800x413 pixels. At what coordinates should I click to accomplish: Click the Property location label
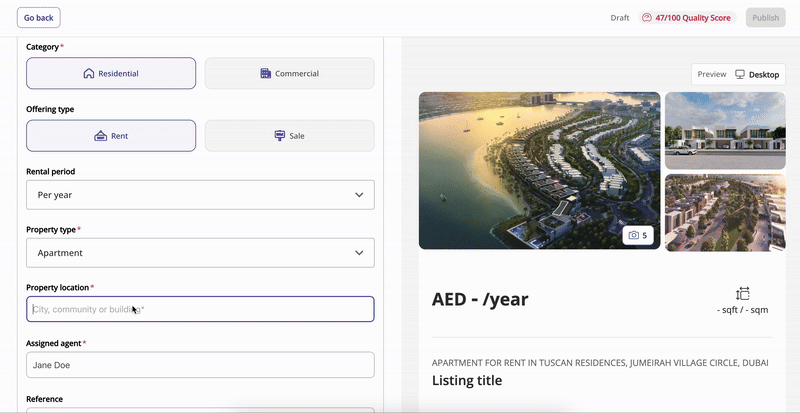click(x=58, y=287)
